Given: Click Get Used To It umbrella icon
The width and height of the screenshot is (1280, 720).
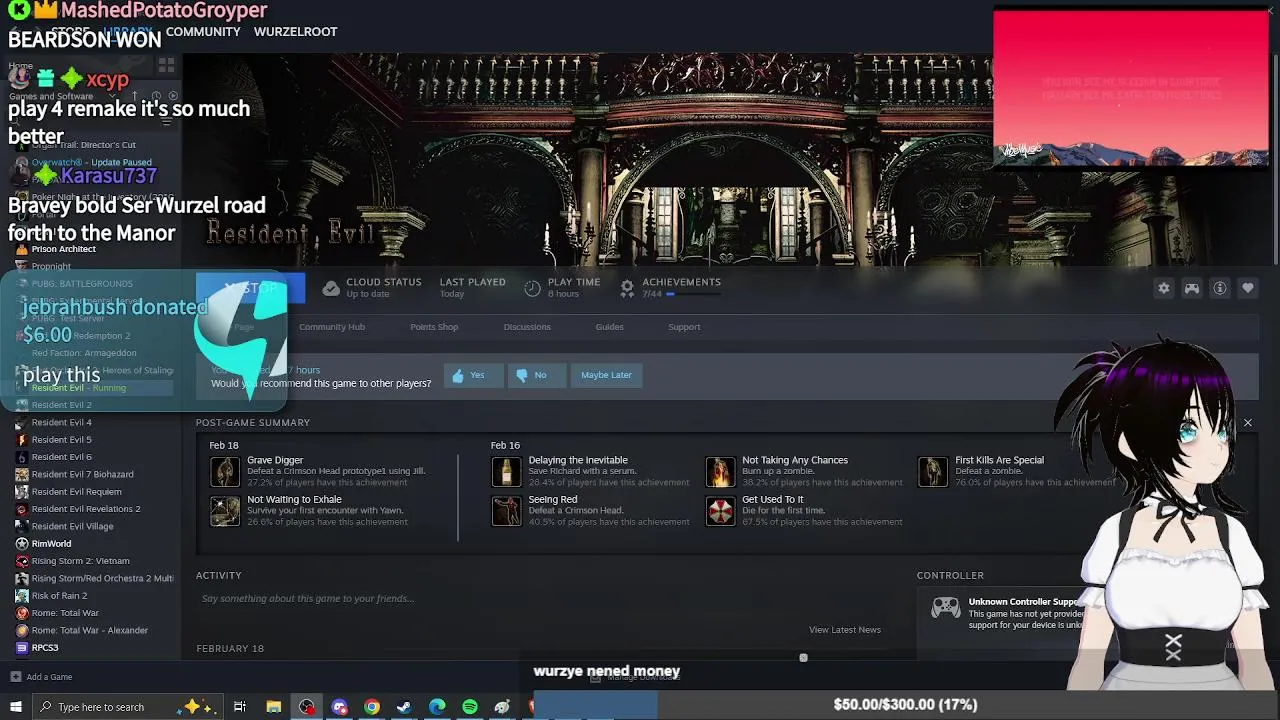Looking at the screenshot, I should [720, 510].
